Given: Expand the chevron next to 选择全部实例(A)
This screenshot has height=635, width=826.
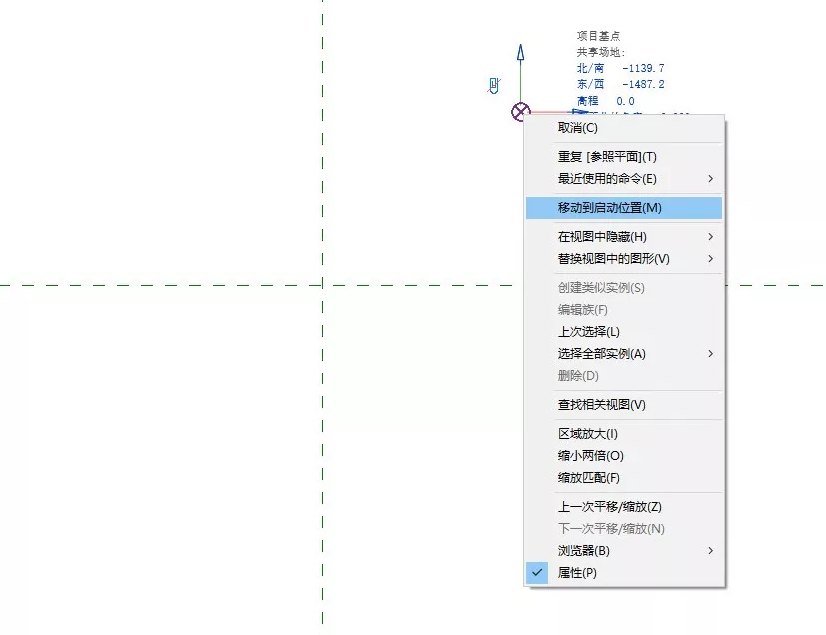Looking at the screenshot, I should click(711, 354).
